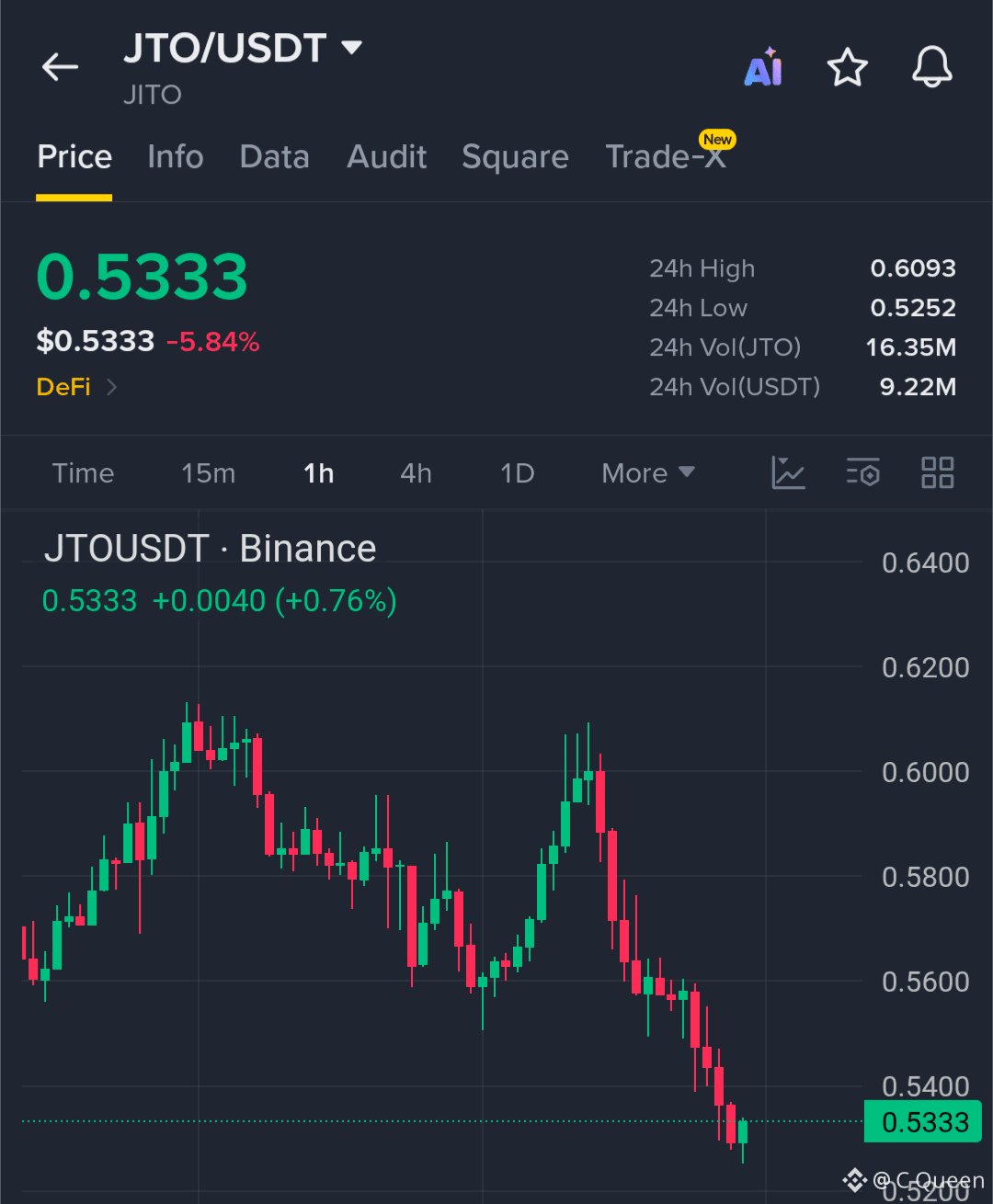Image resolution: width=993 pixels, height=1204 pixels.
Task: Tap the large green 0.5333 price
Action: point(143,277)
